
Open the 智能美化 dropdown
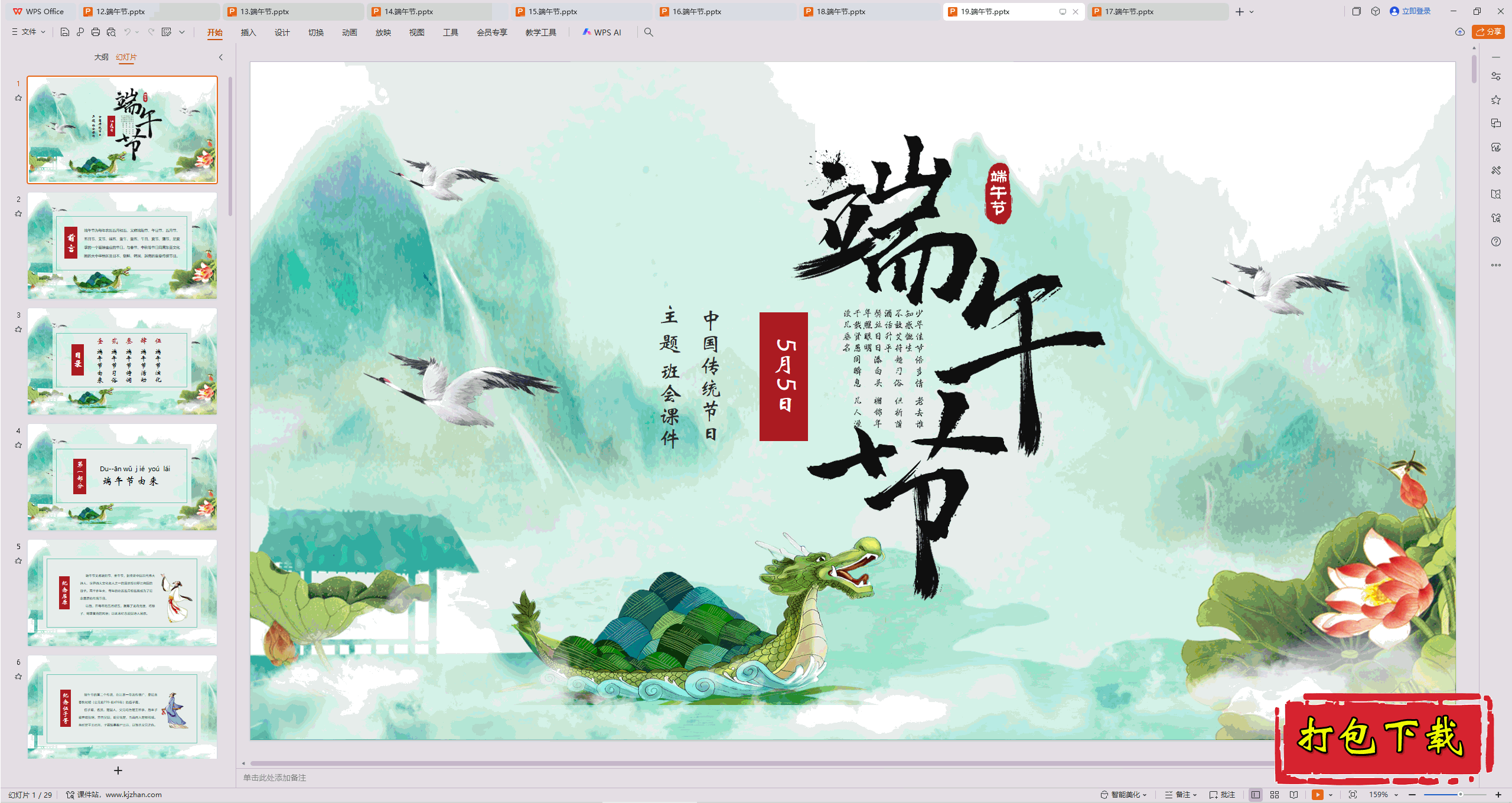pyautogui.click(x=1125, y=795)
